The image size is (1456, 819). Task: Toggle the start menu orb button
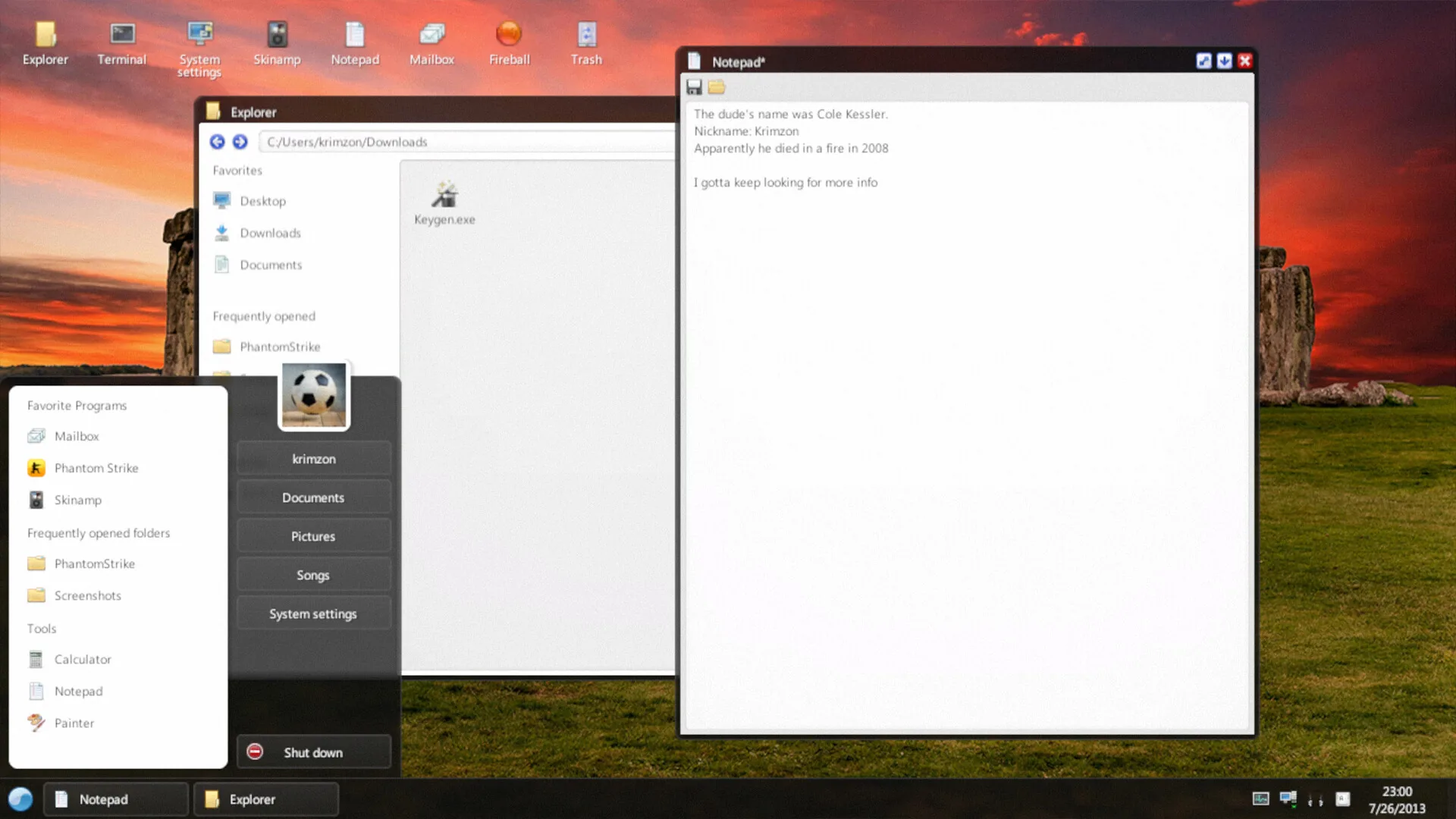click(20, 799)
